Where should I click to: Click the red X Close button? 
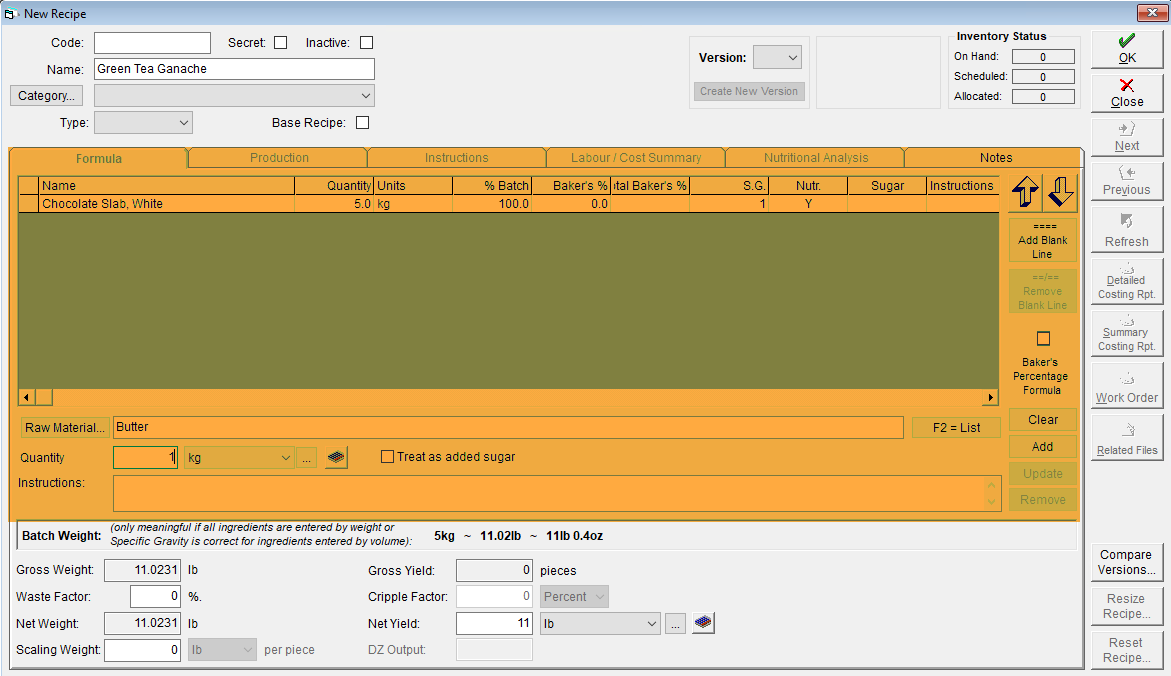(1127, 93)
